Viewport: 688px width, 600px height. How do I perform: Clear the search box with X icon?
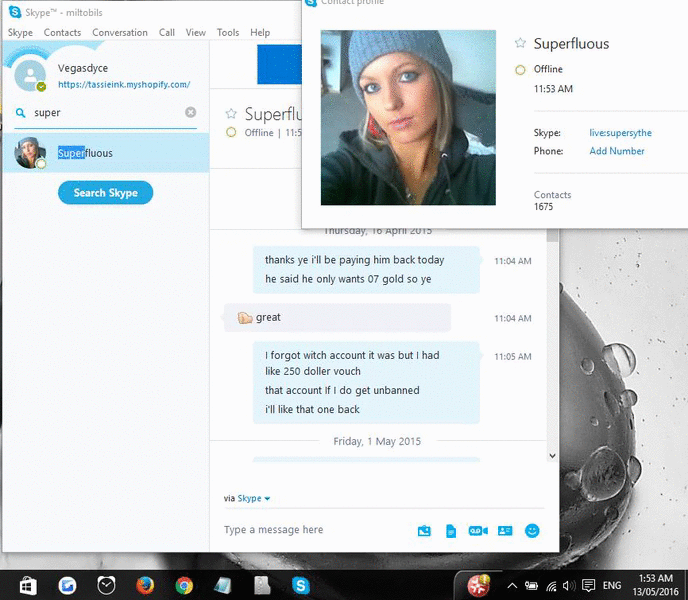click(190, 112)
